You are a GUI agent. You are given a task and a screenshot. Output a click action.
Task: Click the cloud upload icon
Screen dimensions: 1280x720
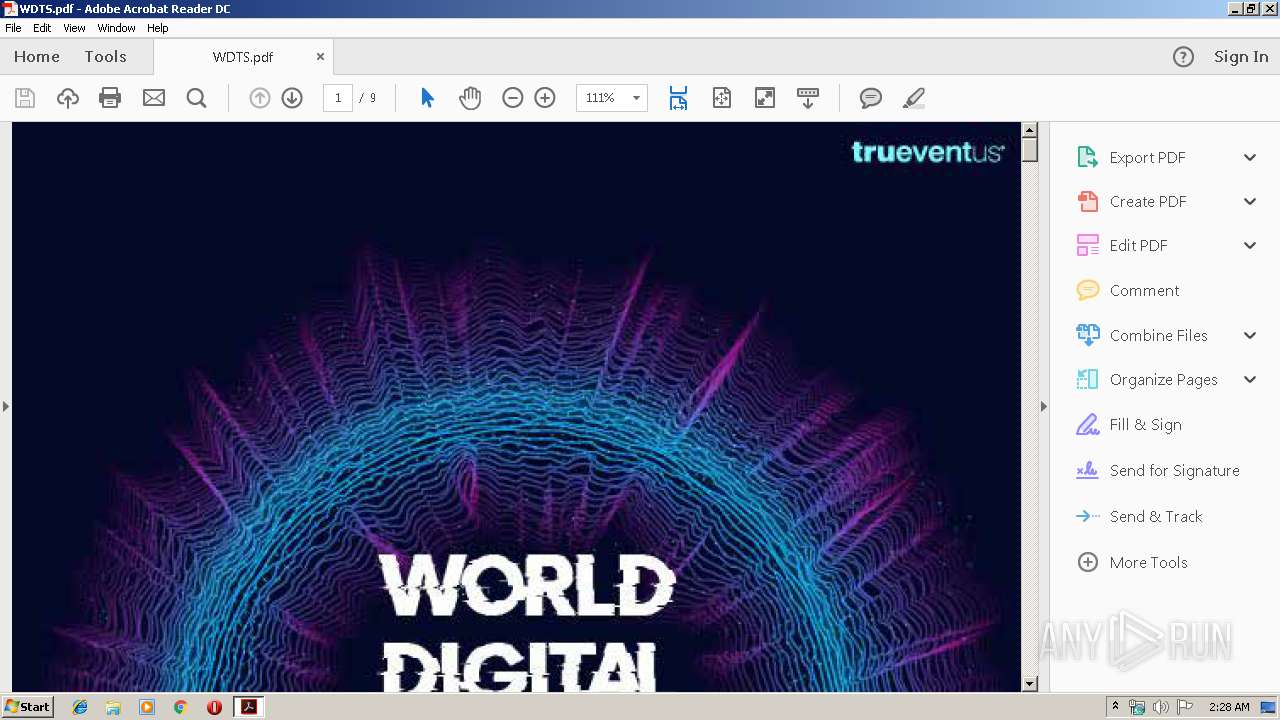68,98
